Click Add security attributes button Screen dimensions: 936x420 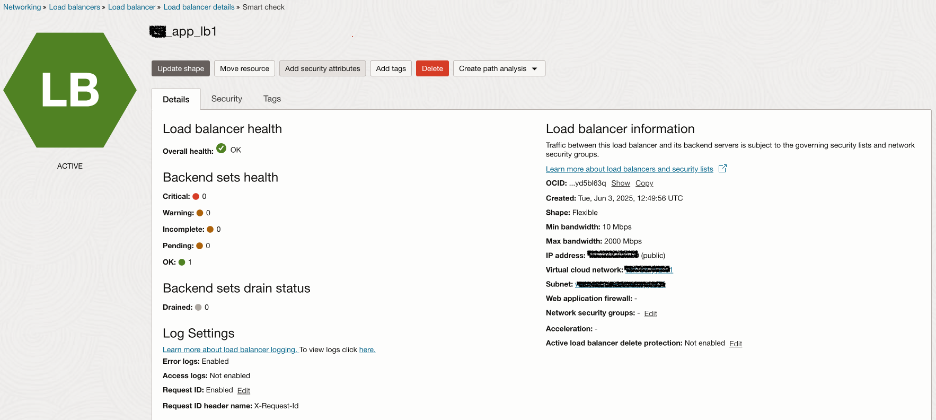[322, 69]
